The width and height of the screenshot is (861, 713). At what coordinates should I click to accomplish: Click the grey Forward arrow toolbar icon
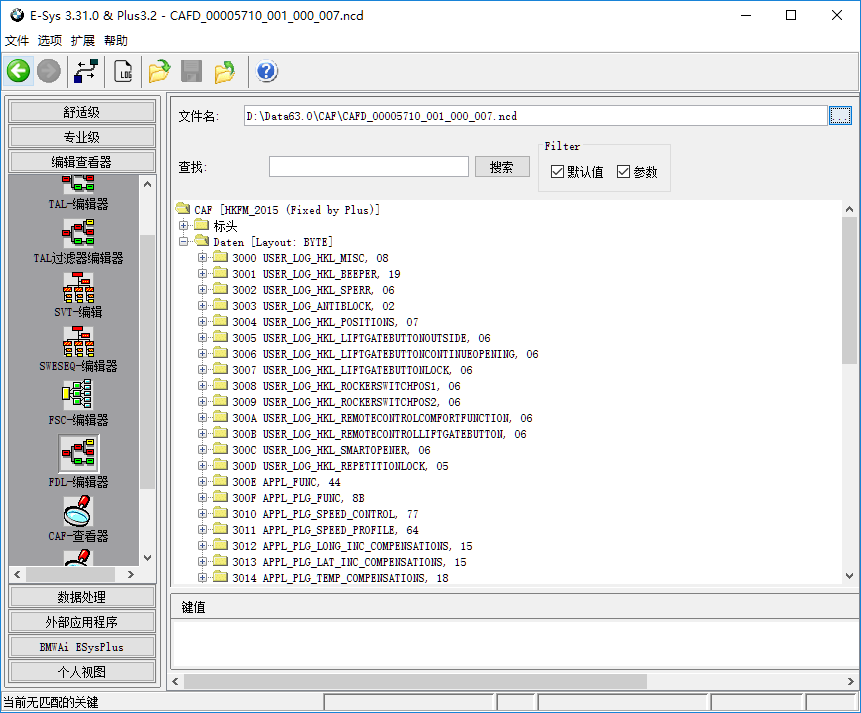(49, 71)
